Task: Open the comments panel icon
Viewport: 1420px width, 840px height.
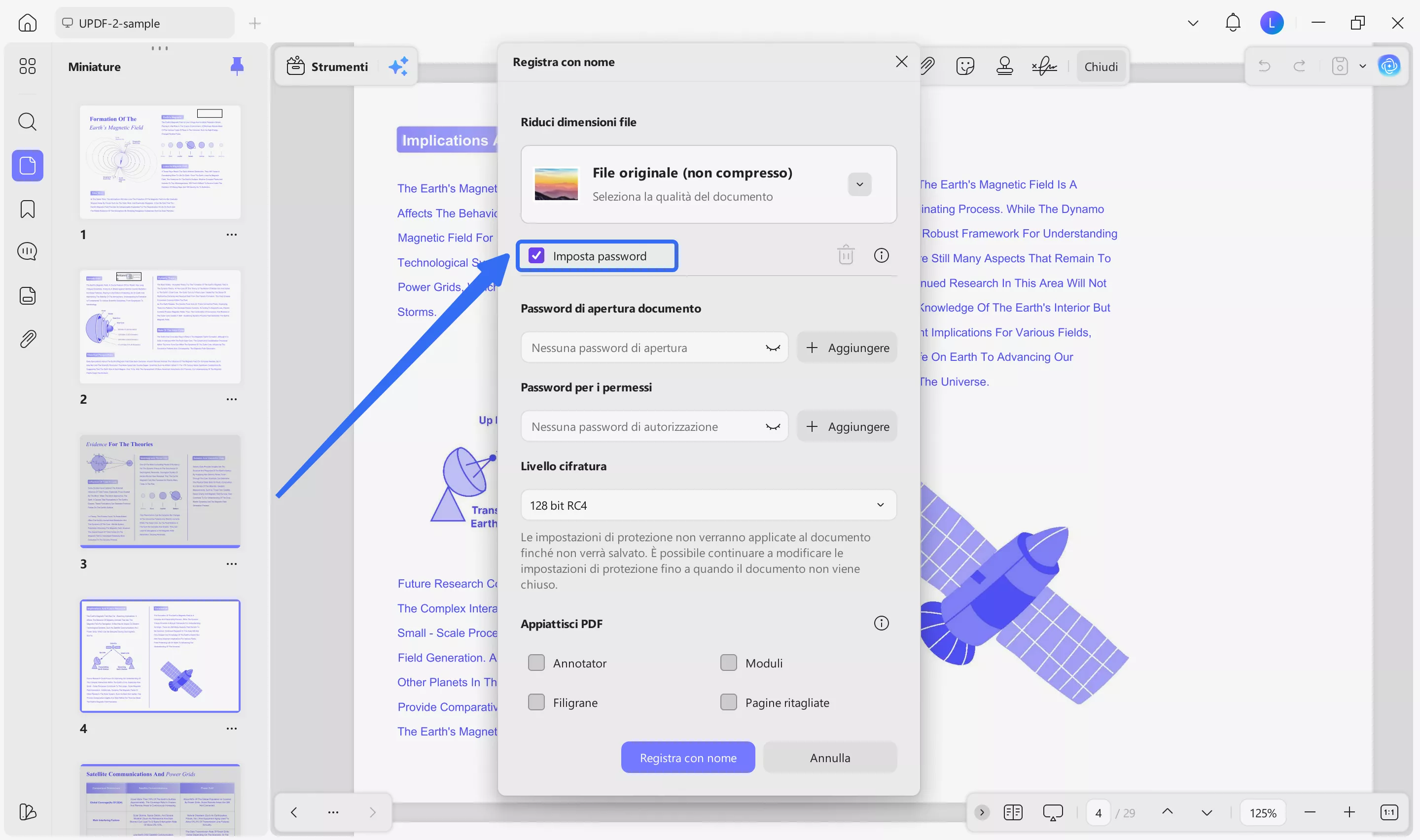Action: (27, 251)
